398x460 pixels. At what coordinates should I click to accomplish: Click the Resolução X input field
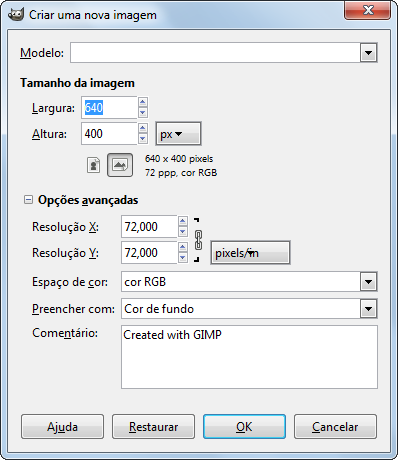point(149,226)
